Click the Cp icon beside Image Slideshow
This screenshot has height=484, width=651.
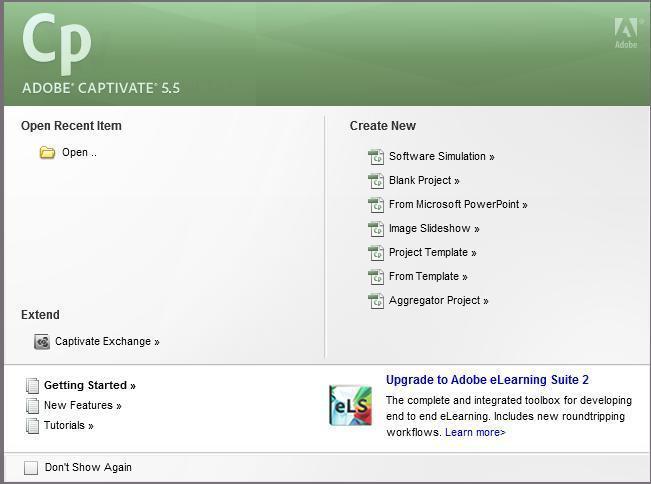[x=376, y=229]
